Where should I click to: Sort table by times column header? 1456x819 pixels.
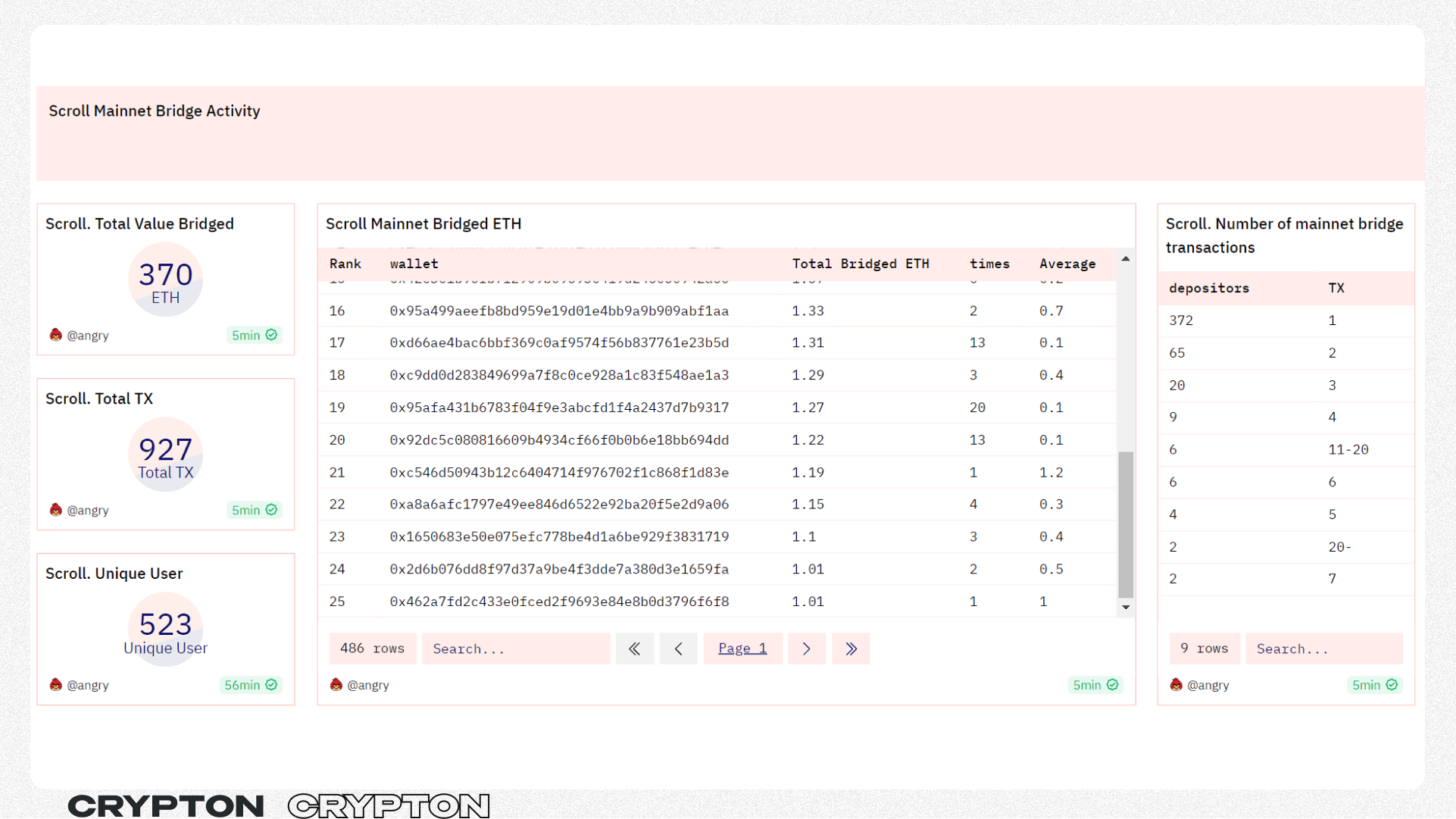pyautogui.click(x=989, y=264)
